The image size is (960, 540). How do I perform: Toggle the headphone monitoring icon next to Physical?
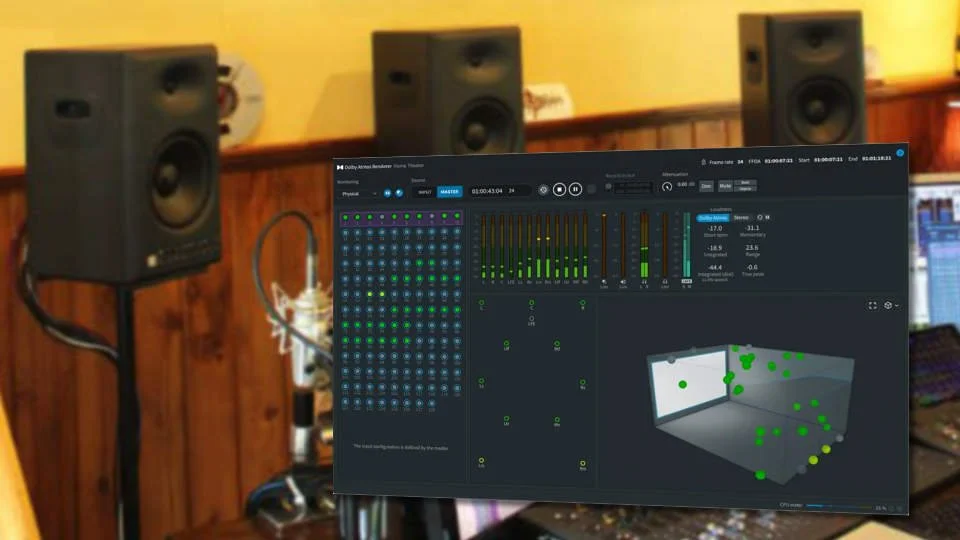pos(388,193)
